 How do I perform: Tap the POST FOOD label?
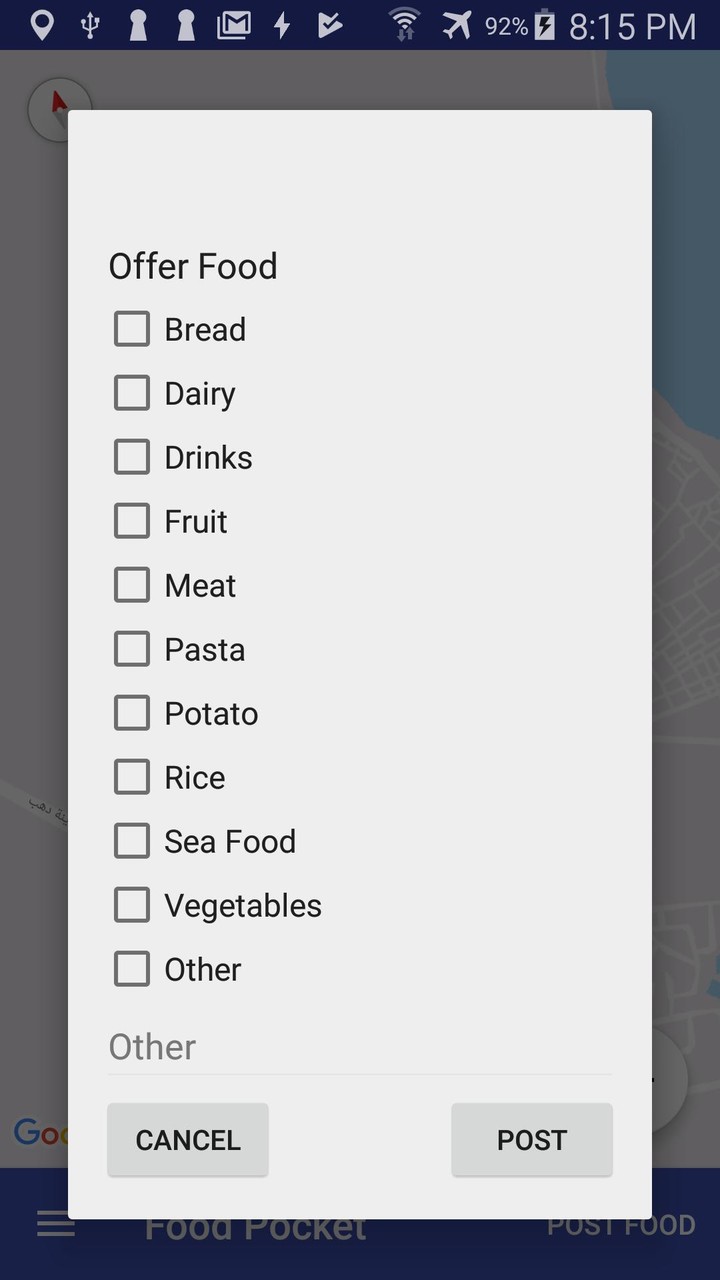[x=619, y=1223]
